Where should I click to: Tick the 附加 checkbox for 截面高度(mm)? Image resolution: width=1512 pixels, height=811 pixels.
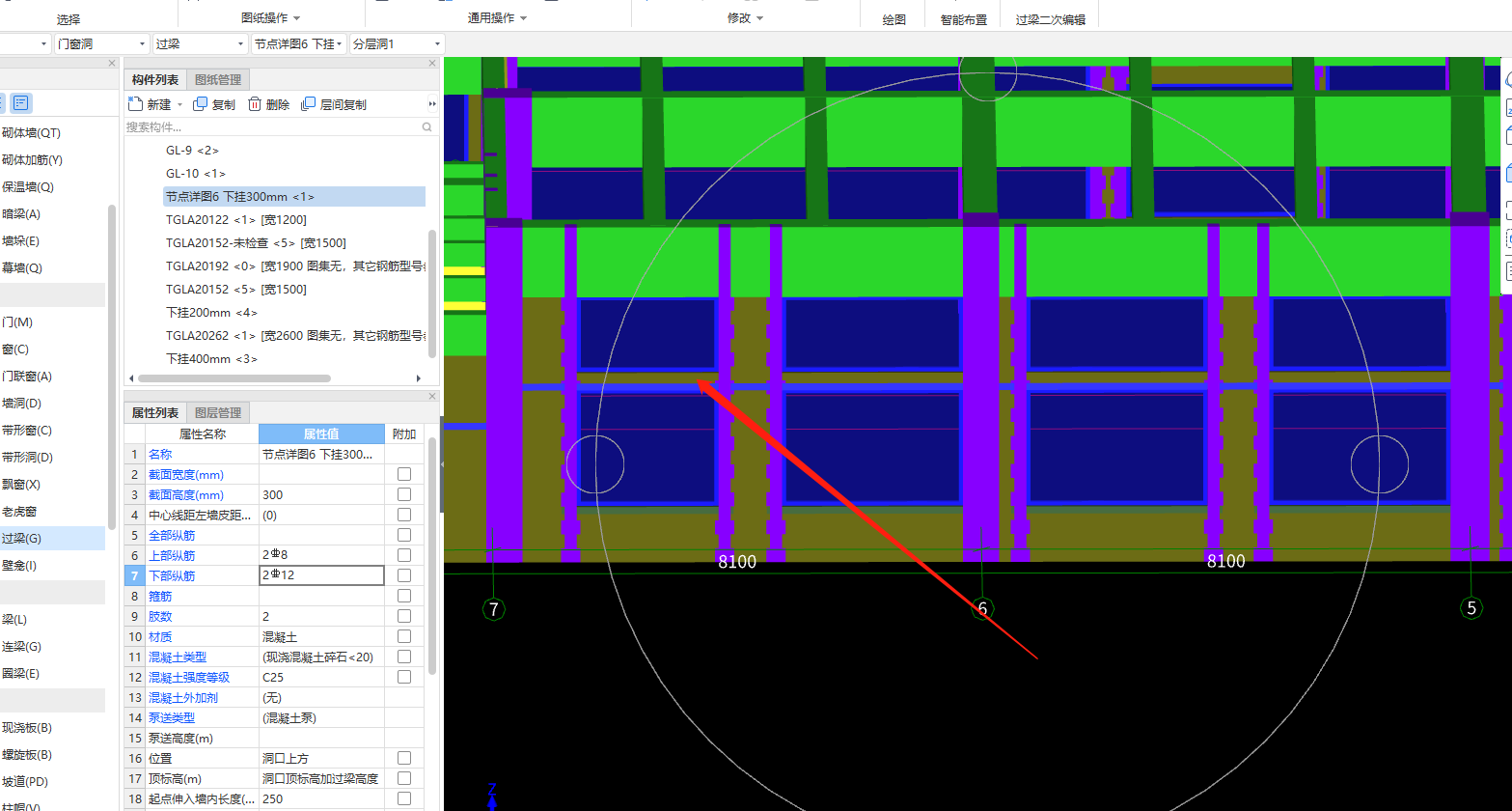404,494
